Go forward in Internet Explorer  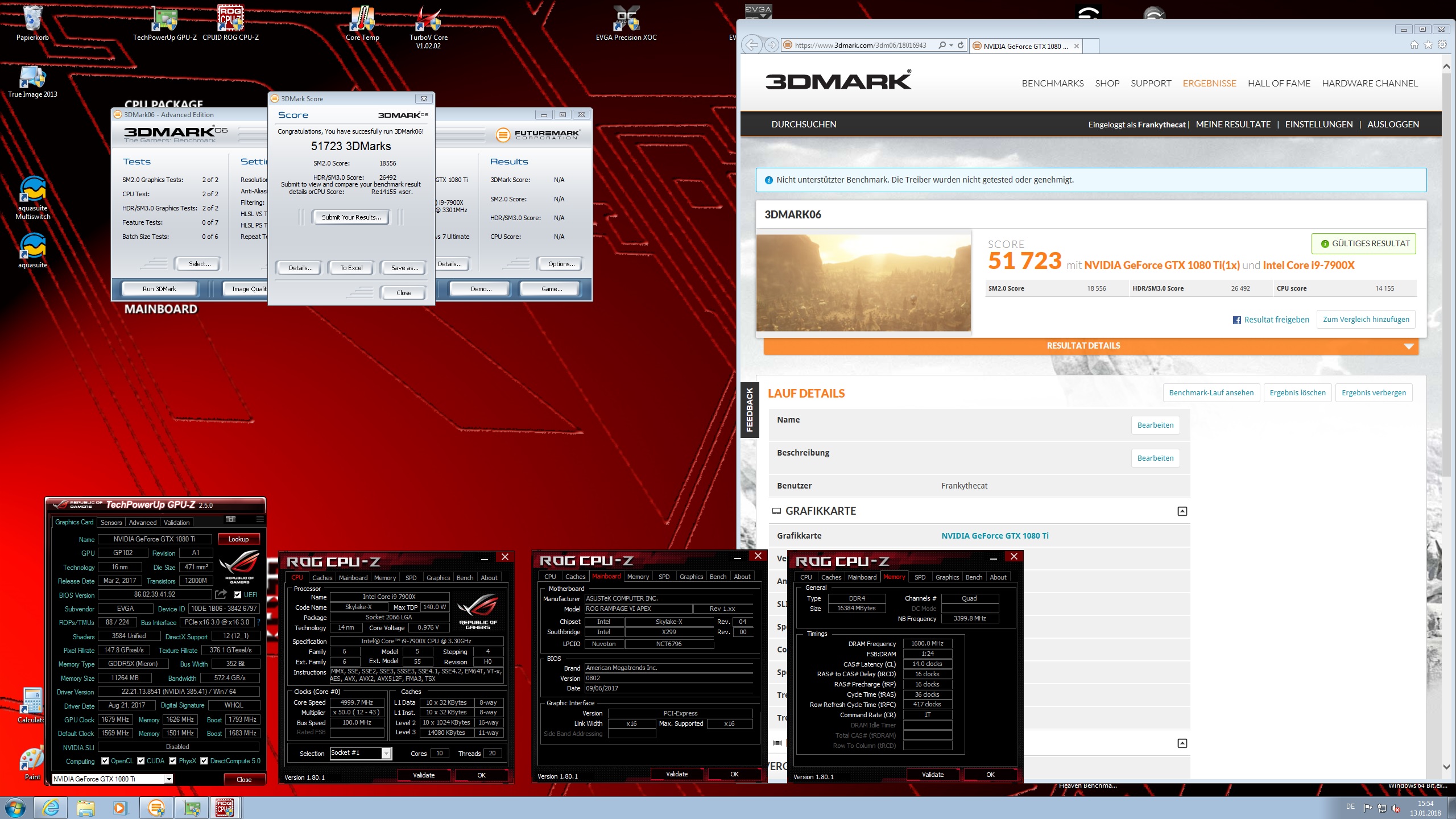pyautogui.click(x=771, y=45)
